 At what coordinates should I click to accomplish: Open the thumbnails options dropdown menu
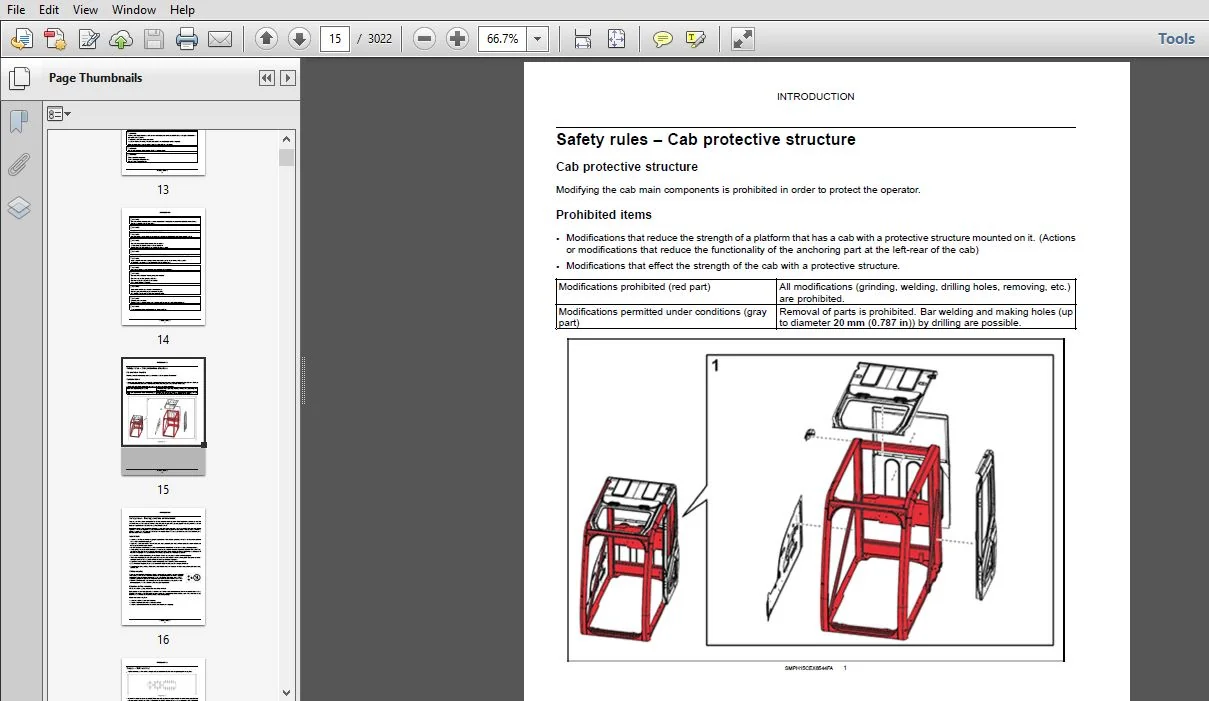tap(59, 114)
